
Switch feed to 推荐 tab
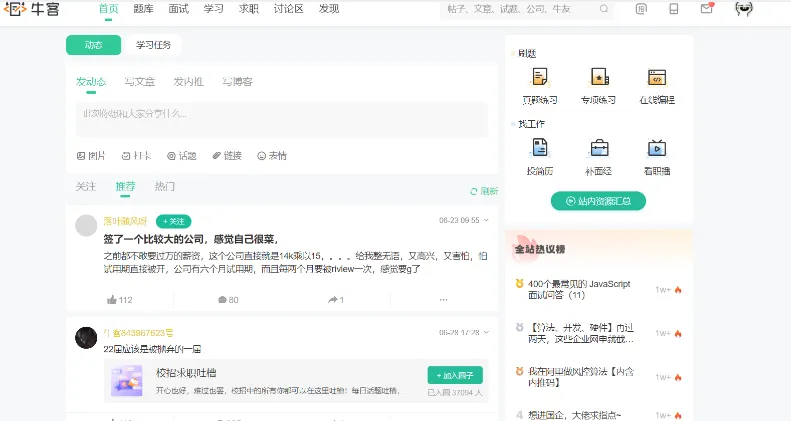coord(125,187)
